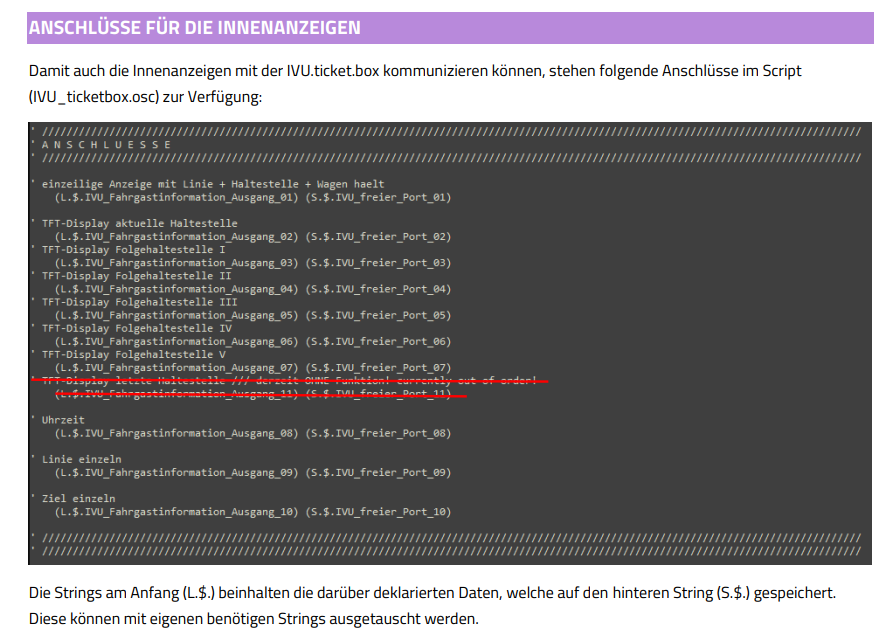Click the struck-through 'TFT-Display letzte Haltestelle' line
This screenshot has width=892, height=643.
[x=290, y=381]
